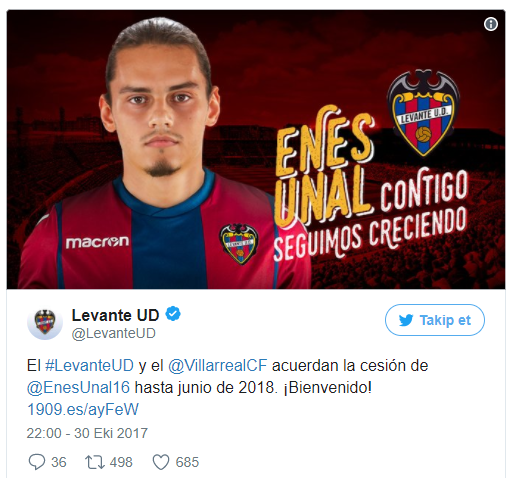
Task: Open the @VillarrealCF mention
Action: [217, 366]
